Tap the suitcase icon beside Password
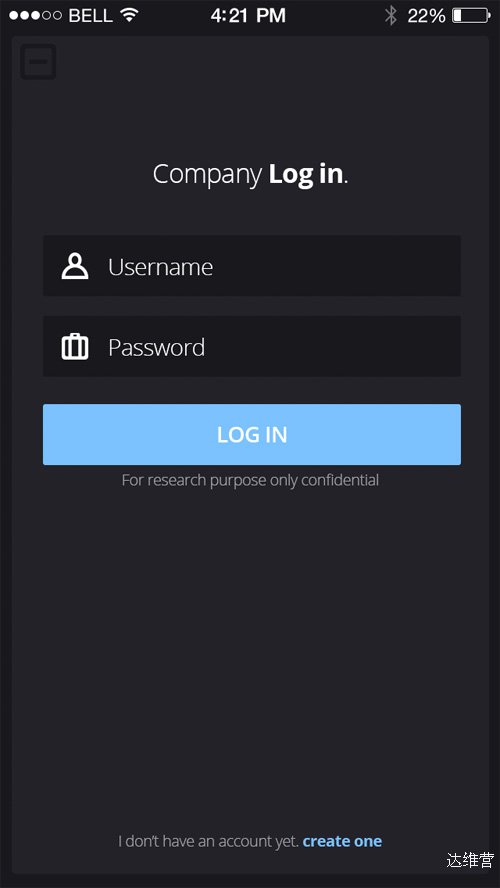 [75, 347]
